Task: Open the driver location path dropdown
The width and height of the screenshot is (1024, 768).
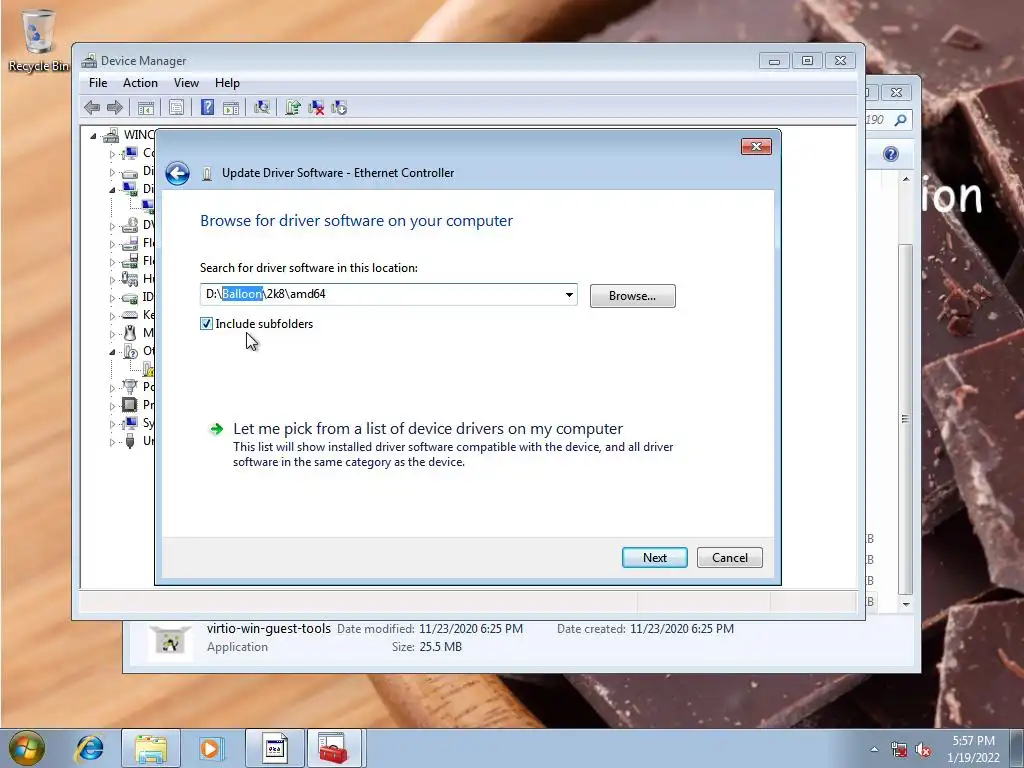Action: pyautogui.click(x=569, y=295)
